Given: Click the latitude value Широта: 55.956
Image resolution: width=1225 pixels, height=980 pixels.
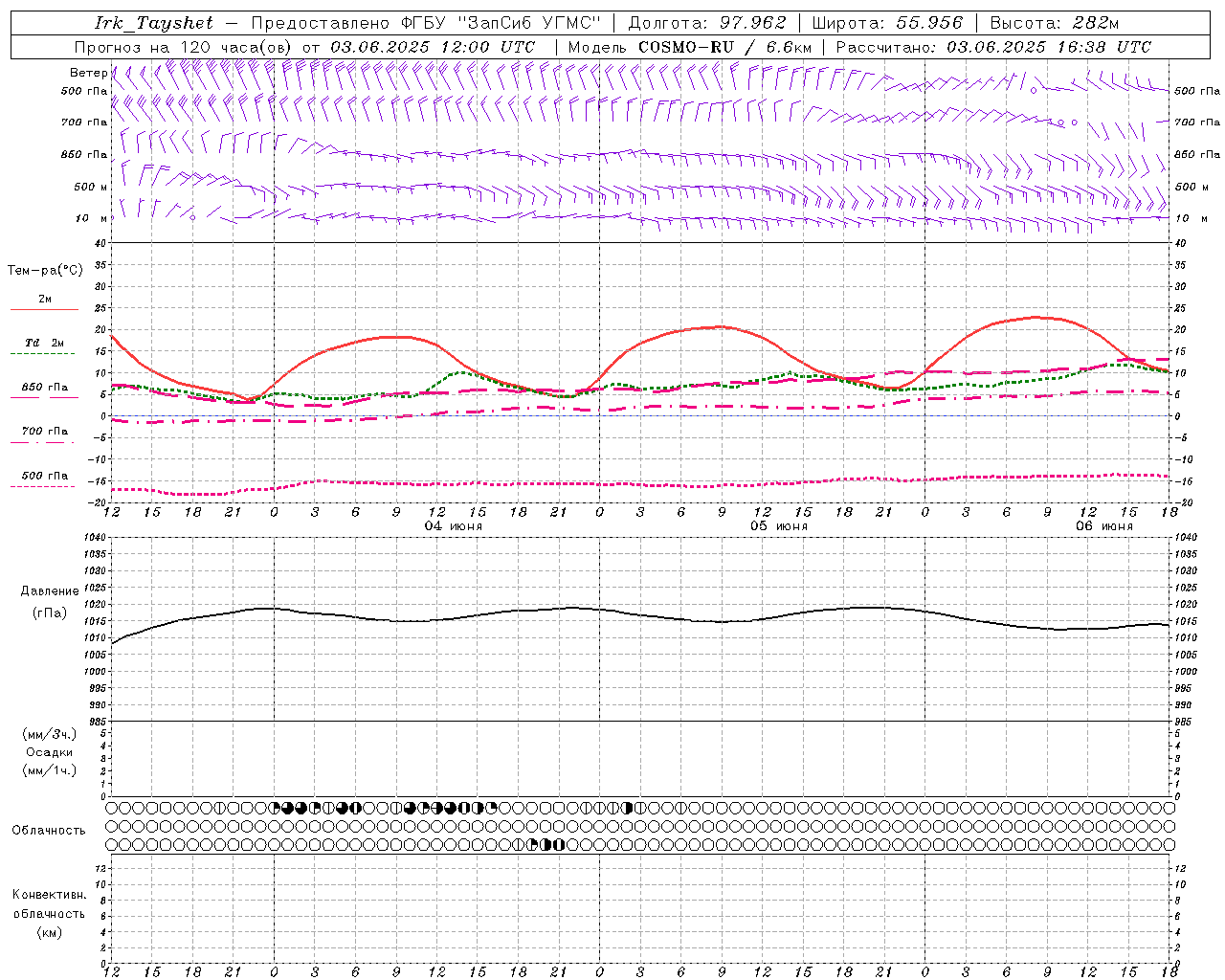Looking at the screenshot, I should click(x=887, y=23).
